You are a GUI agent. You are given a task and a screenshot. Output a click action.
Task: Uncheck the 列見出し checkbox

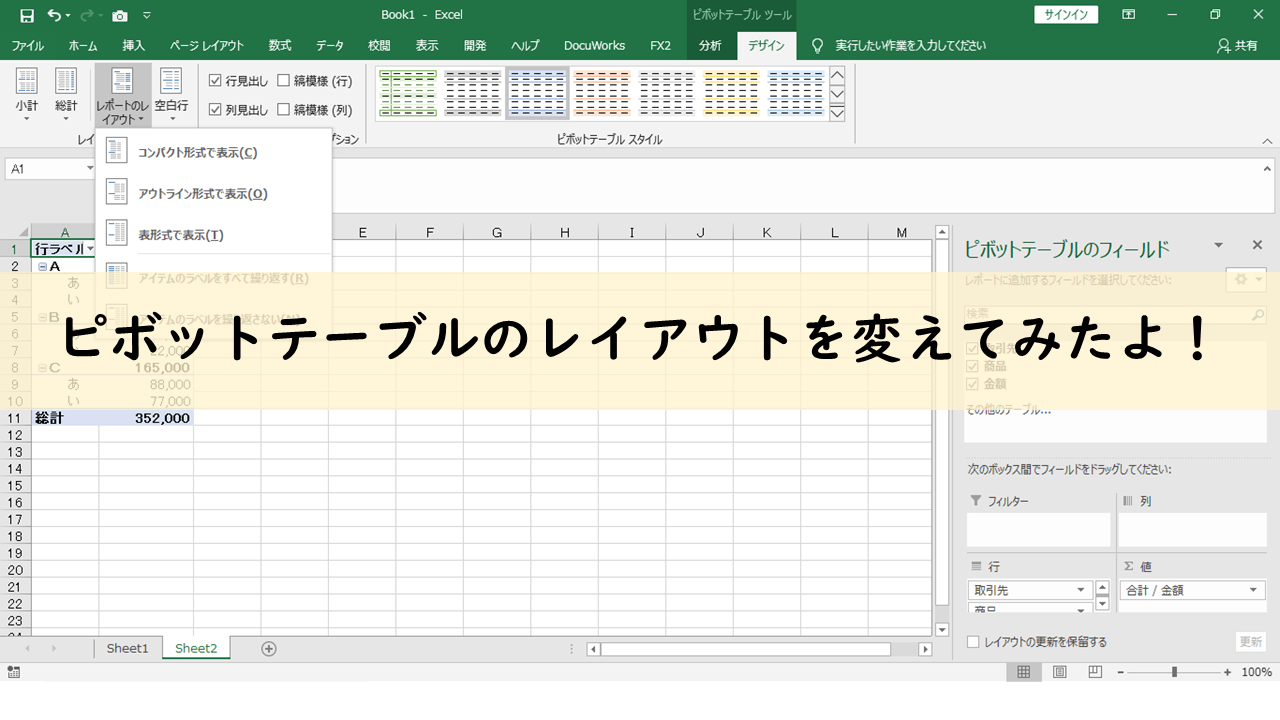pos(216,109)
